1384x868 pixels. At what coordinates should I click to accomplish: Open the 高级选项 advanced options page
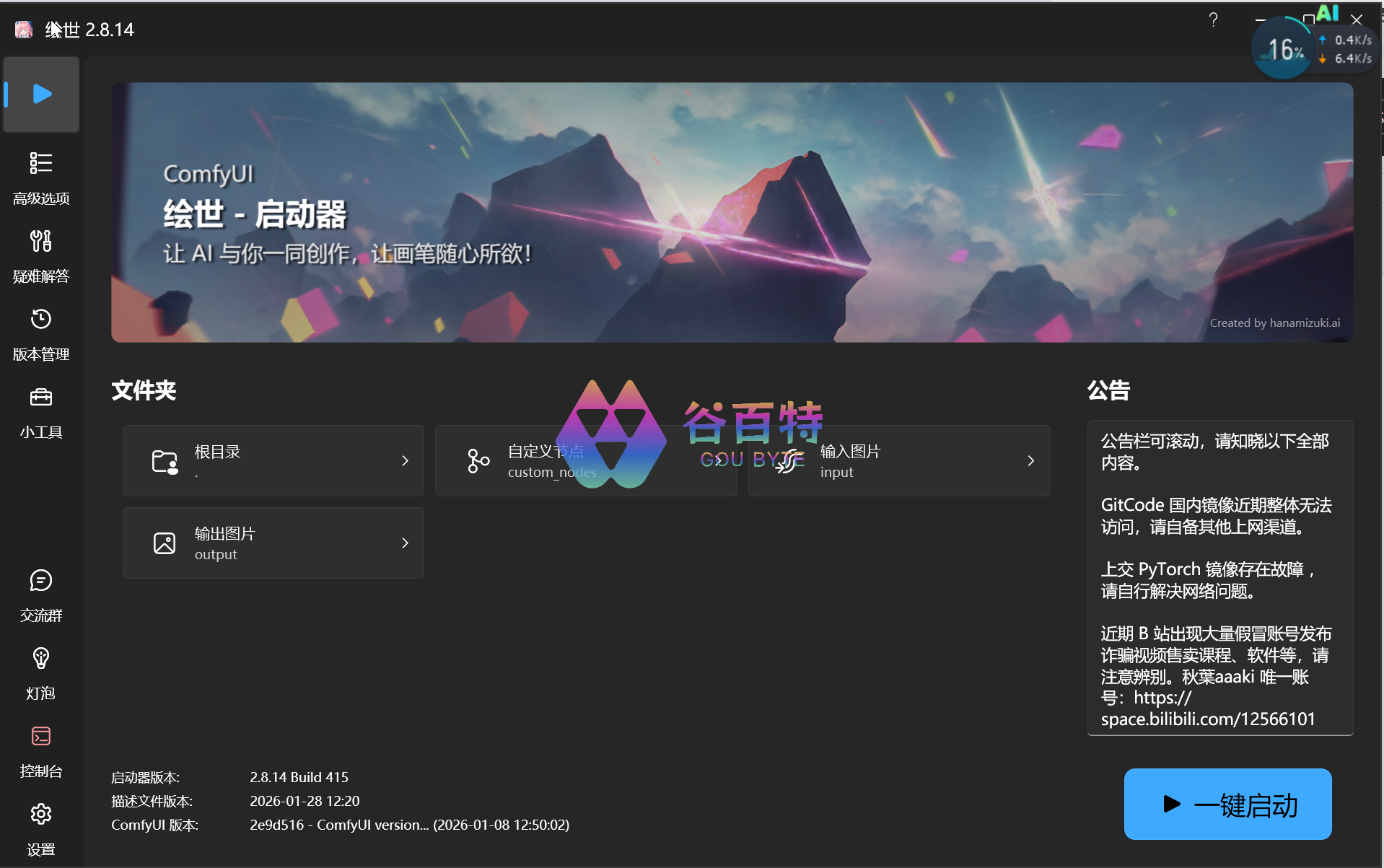click(41, 177)
